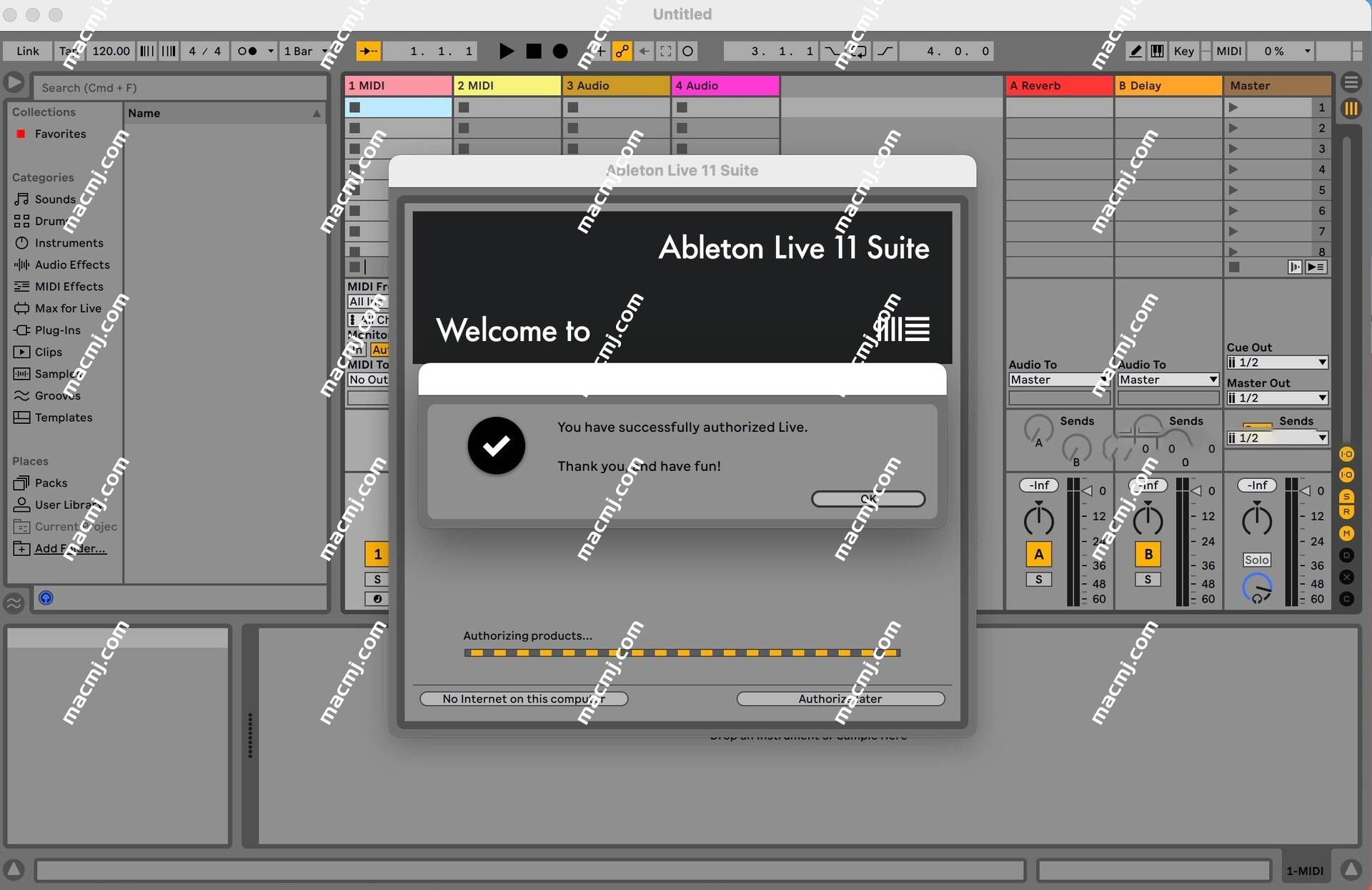Select the Favorites collection in browser
The image size is (1372, 890).
pos(59,133)
